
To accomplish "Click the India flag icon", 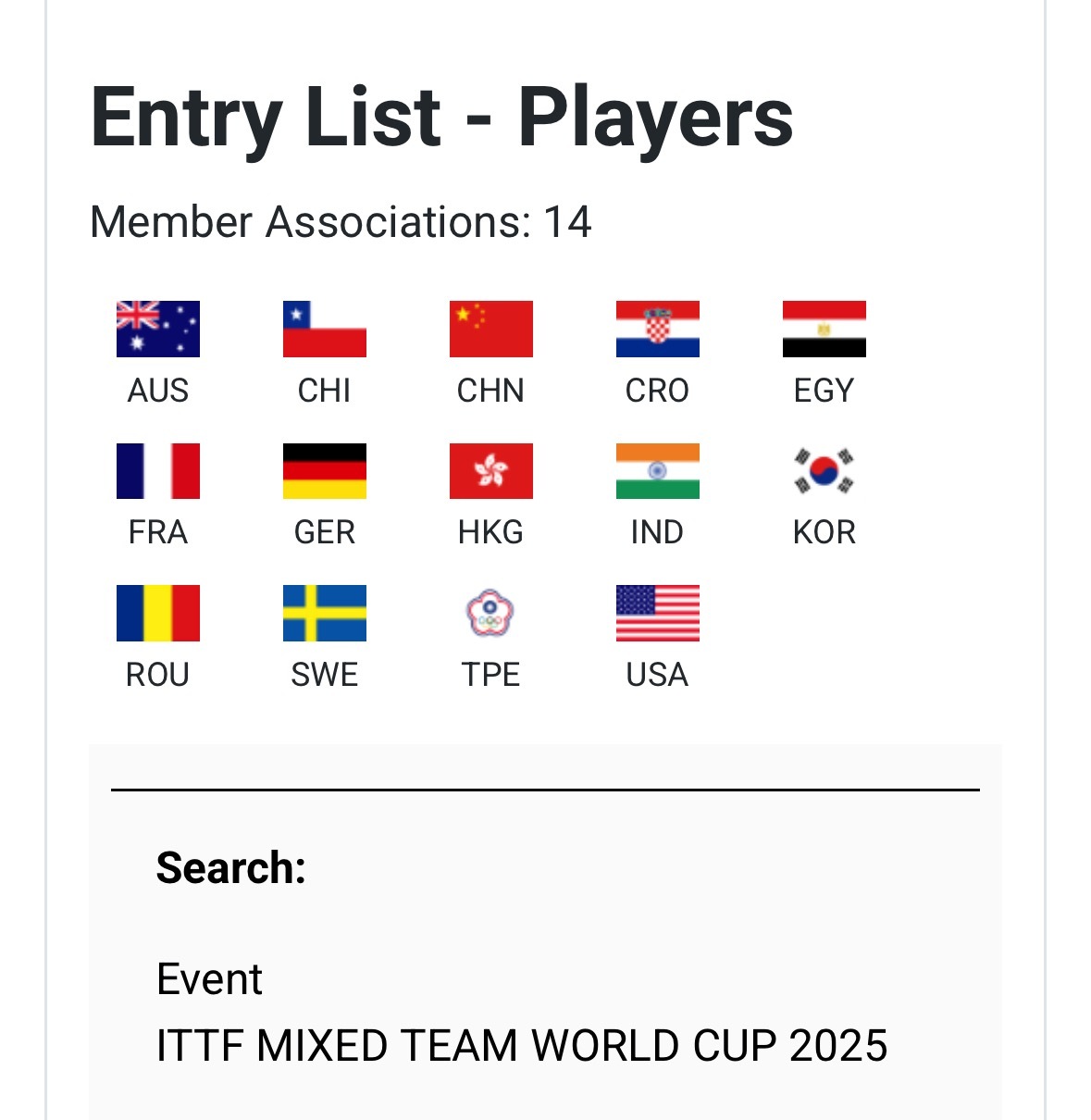I will [x=658, y=471].
